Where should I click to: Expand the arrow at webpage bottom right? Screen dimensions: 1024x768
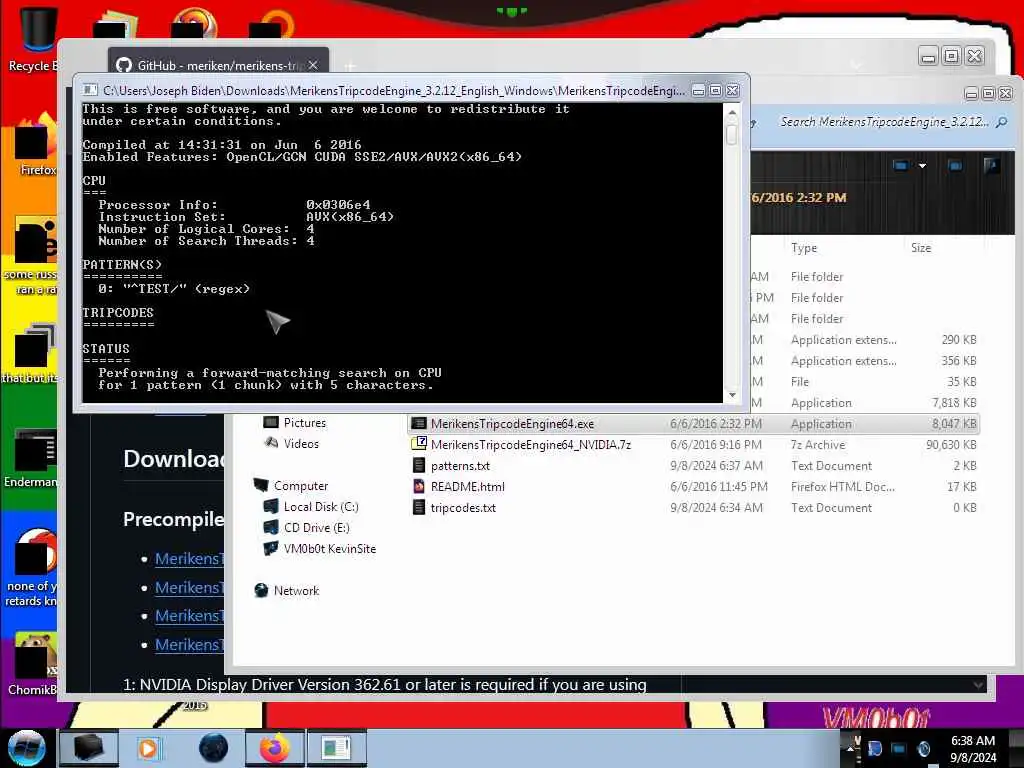pos(978,685)
